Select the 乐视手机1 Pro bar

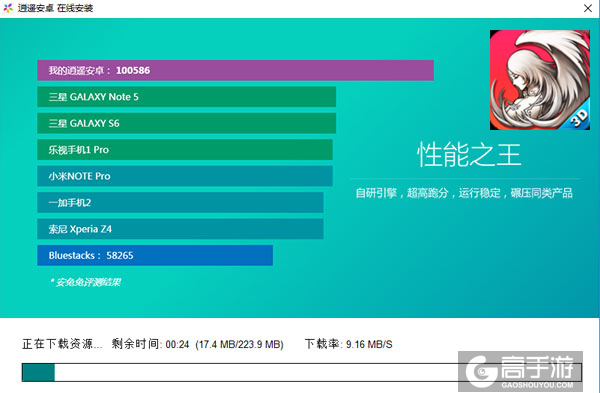pos(185,150)
